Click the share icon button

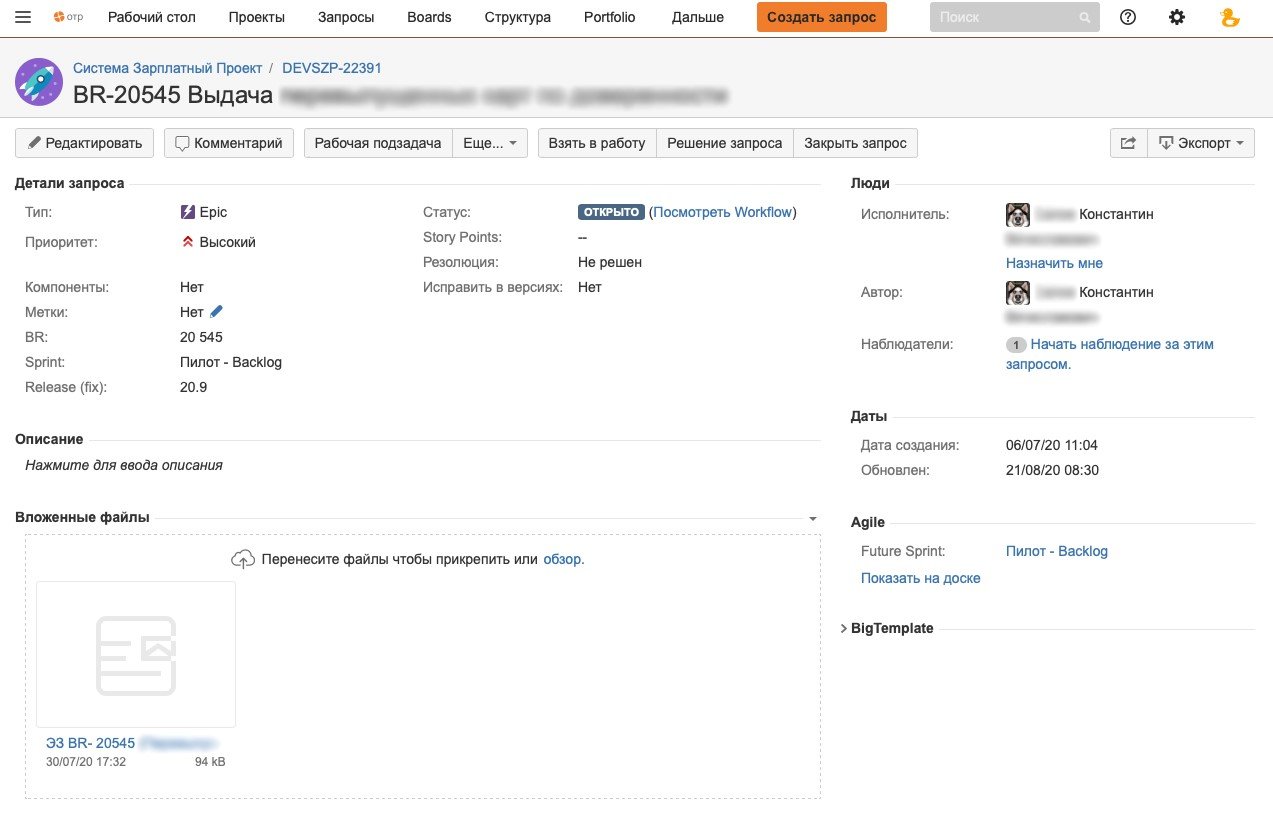point(1128,143)
